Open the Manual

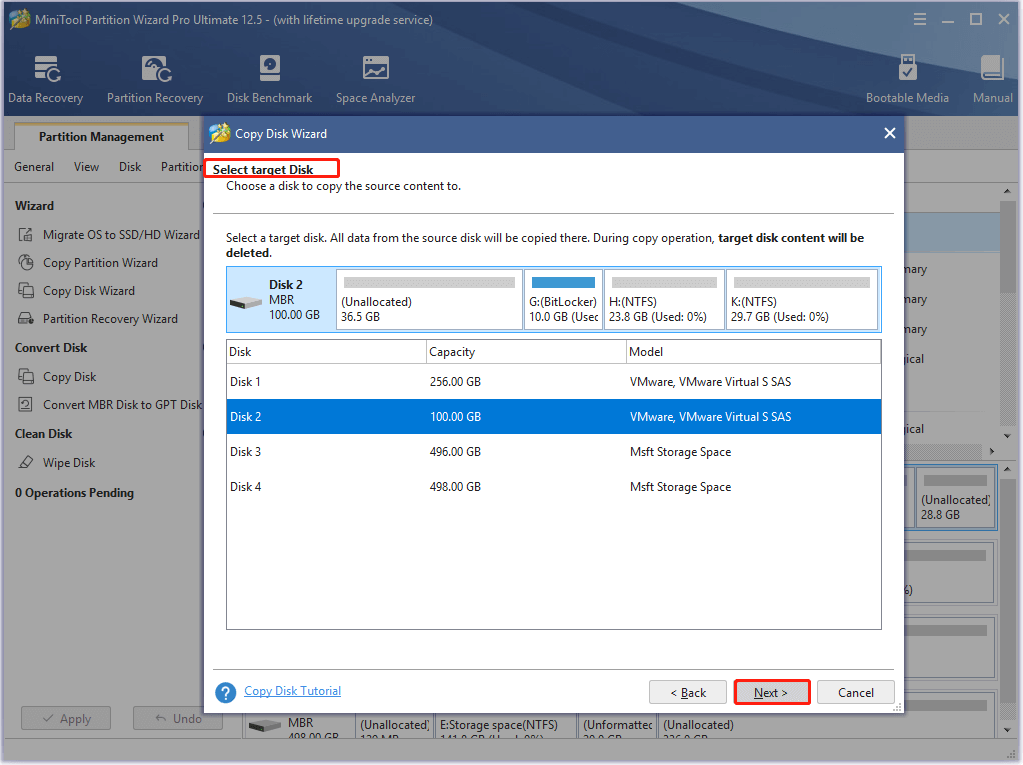click(992, 79)
